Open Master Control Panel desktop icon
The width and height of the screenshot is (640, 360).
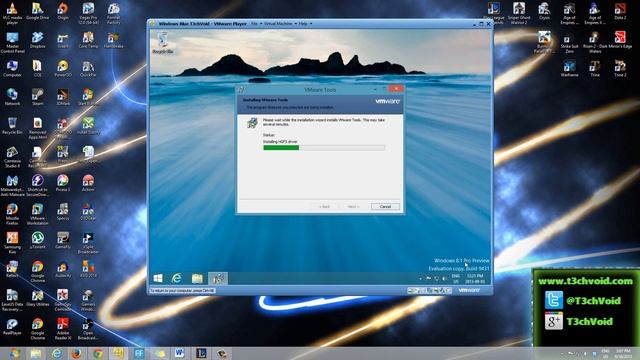12,42
